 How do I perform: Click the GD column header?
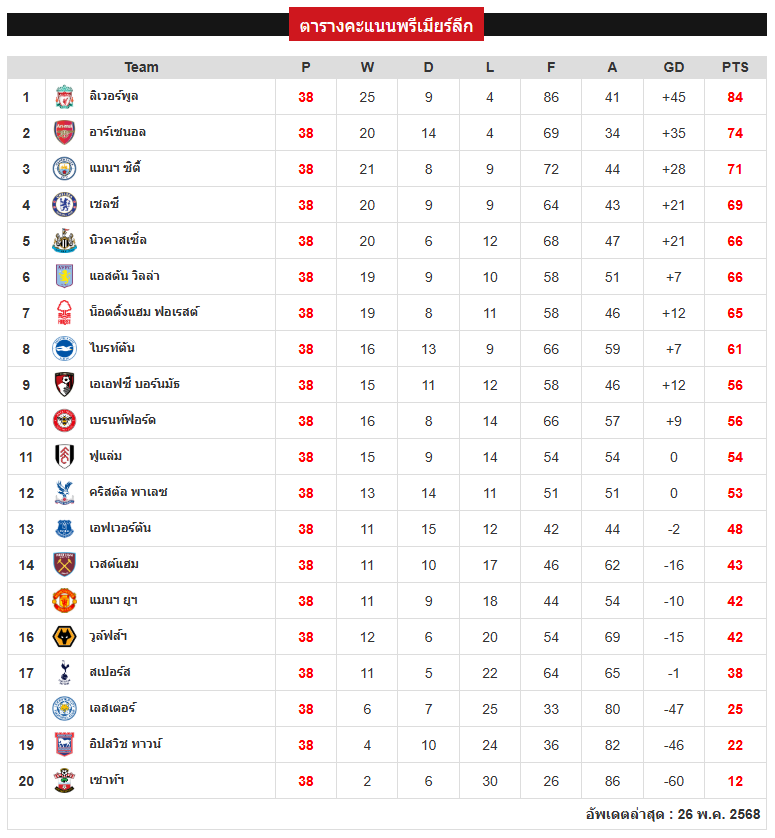click(x=673, y=67)
